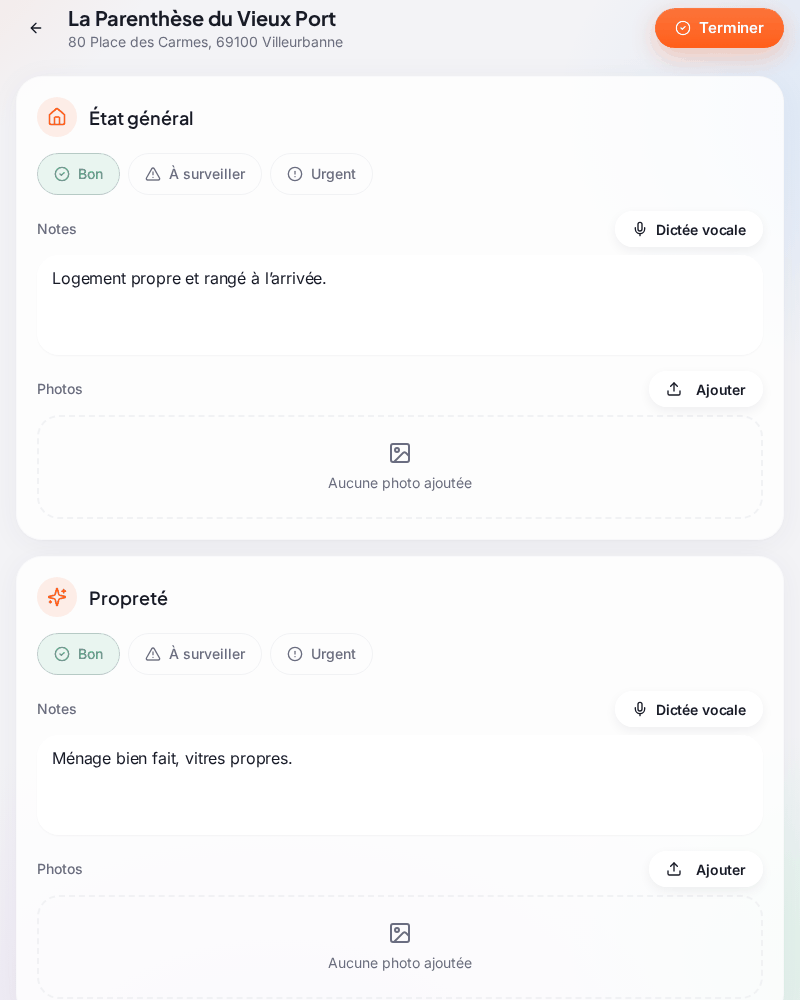Add a photo to État général
This screenshot has height=1000, width=800.
pyautogui.click(x=706, y=390)
